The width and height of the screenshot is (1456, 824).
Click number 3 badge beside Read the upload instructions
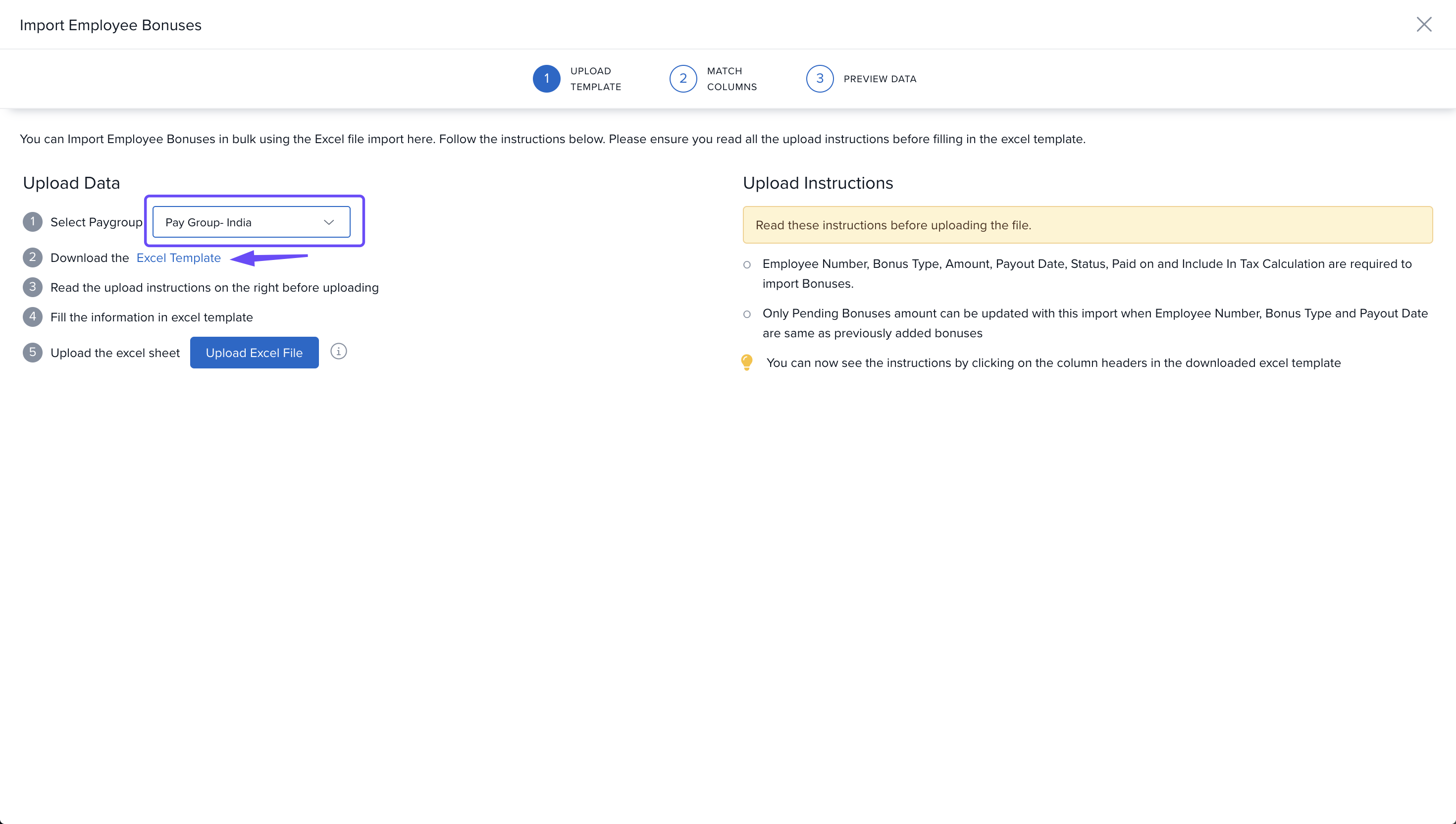coord(32,287)
